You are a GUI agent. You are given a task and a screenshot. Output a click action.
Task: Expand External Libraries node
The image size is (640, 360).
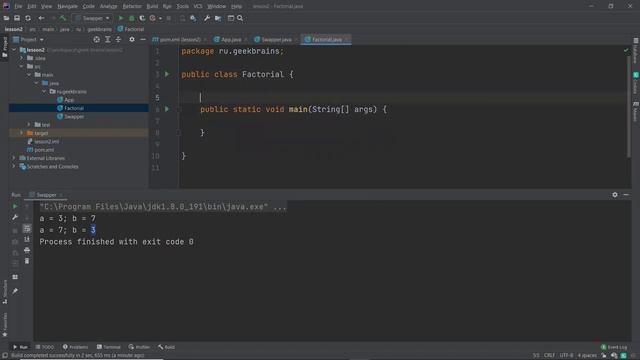[x=14, y=158]
